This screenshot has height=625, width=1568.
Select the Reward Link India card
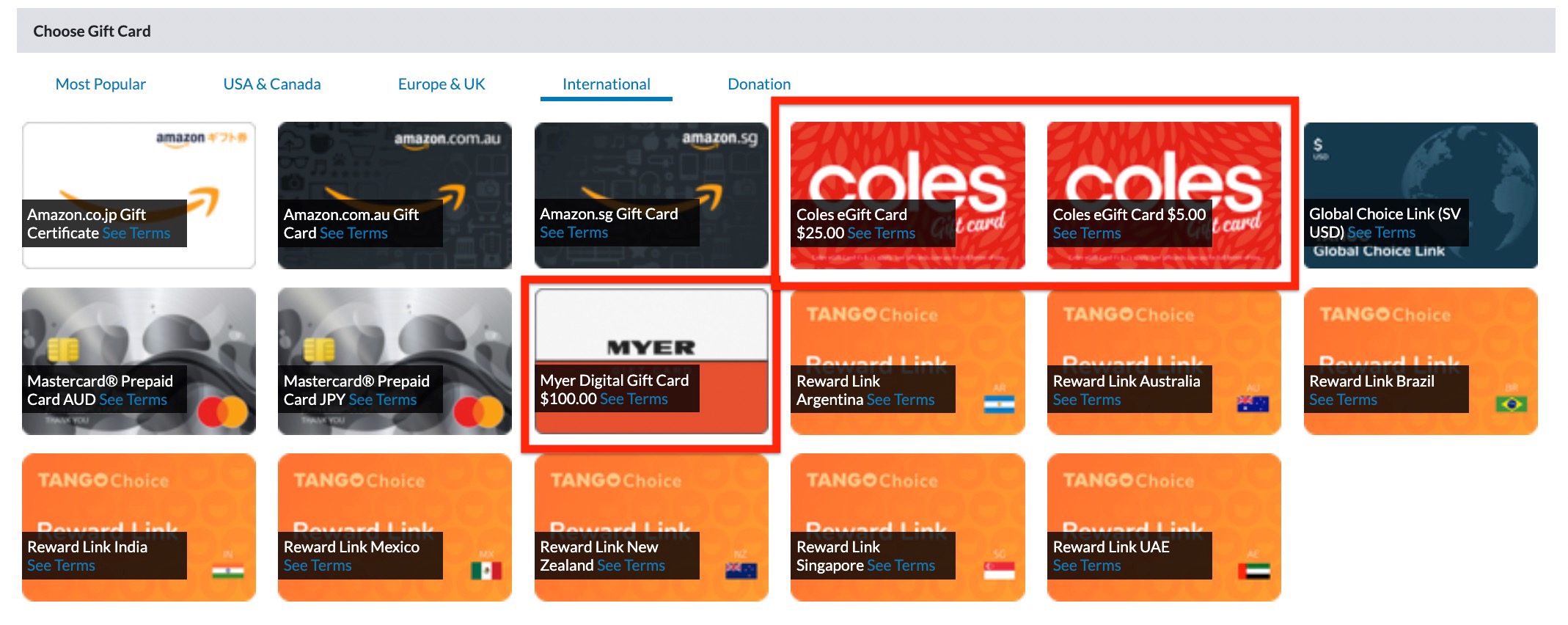[x=139, y=527]
